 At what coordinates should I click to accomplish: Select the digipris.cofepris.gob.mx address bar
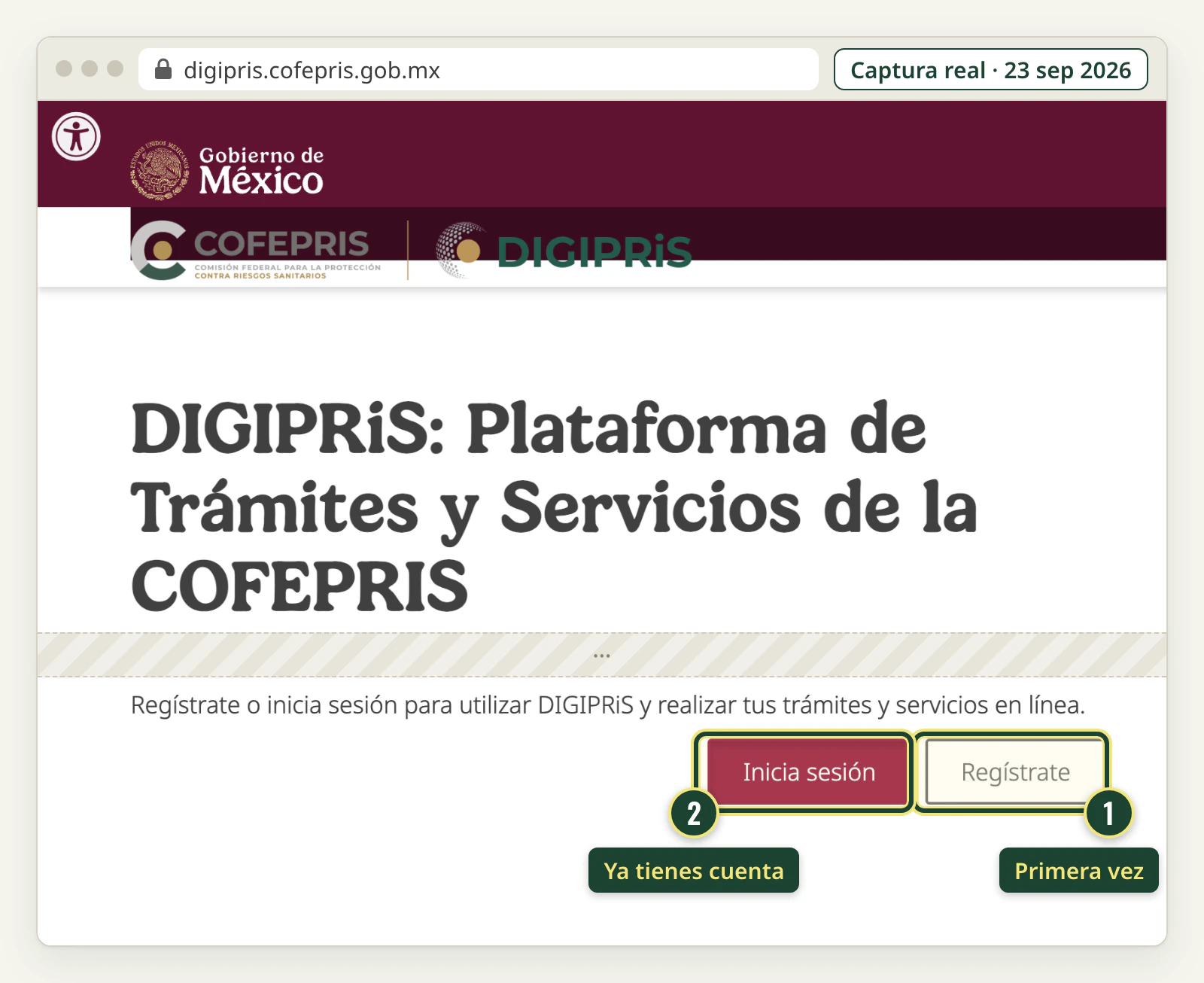coord(479,69)
